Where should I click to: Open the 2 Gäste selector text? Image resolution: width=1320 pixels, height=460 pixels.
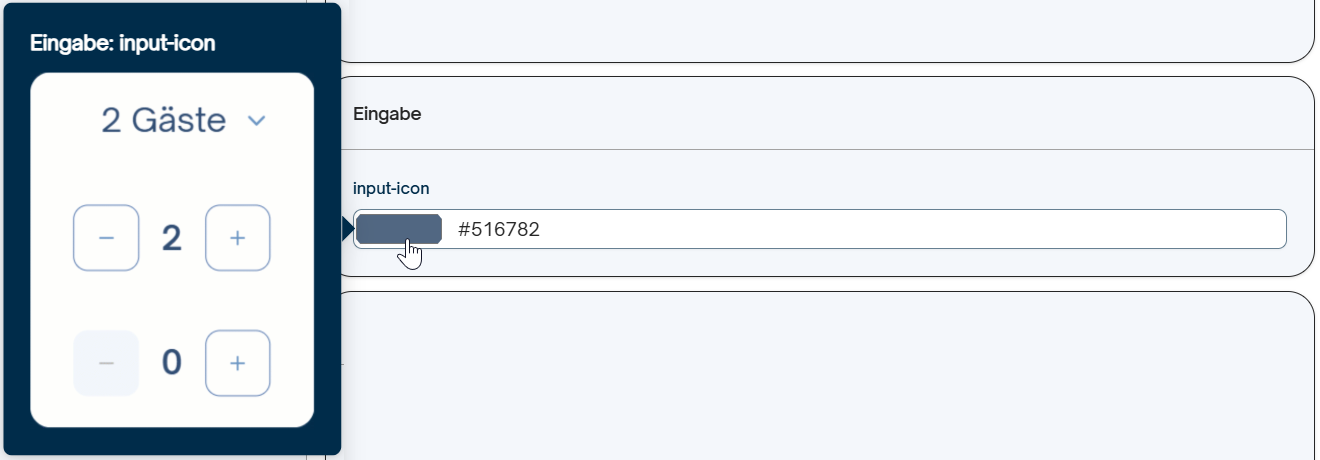163,121
